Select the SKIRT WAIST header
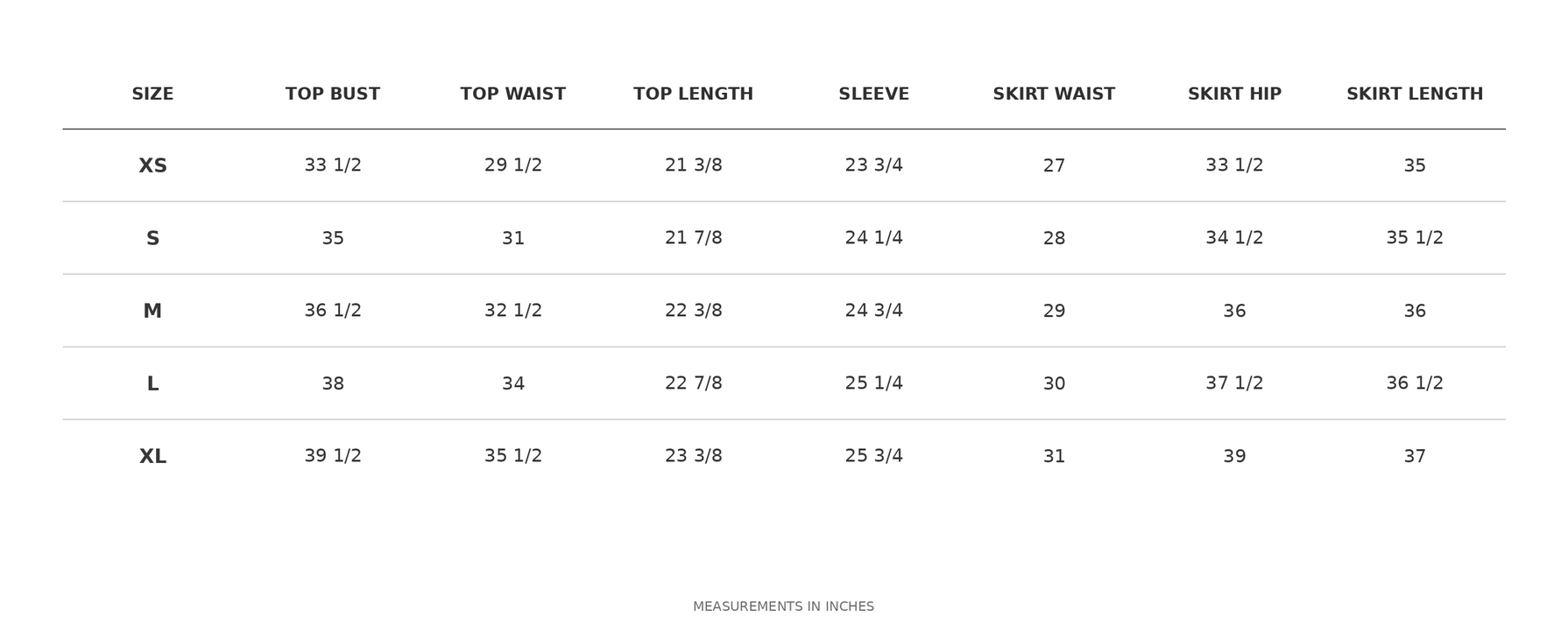 [1054, 95]
